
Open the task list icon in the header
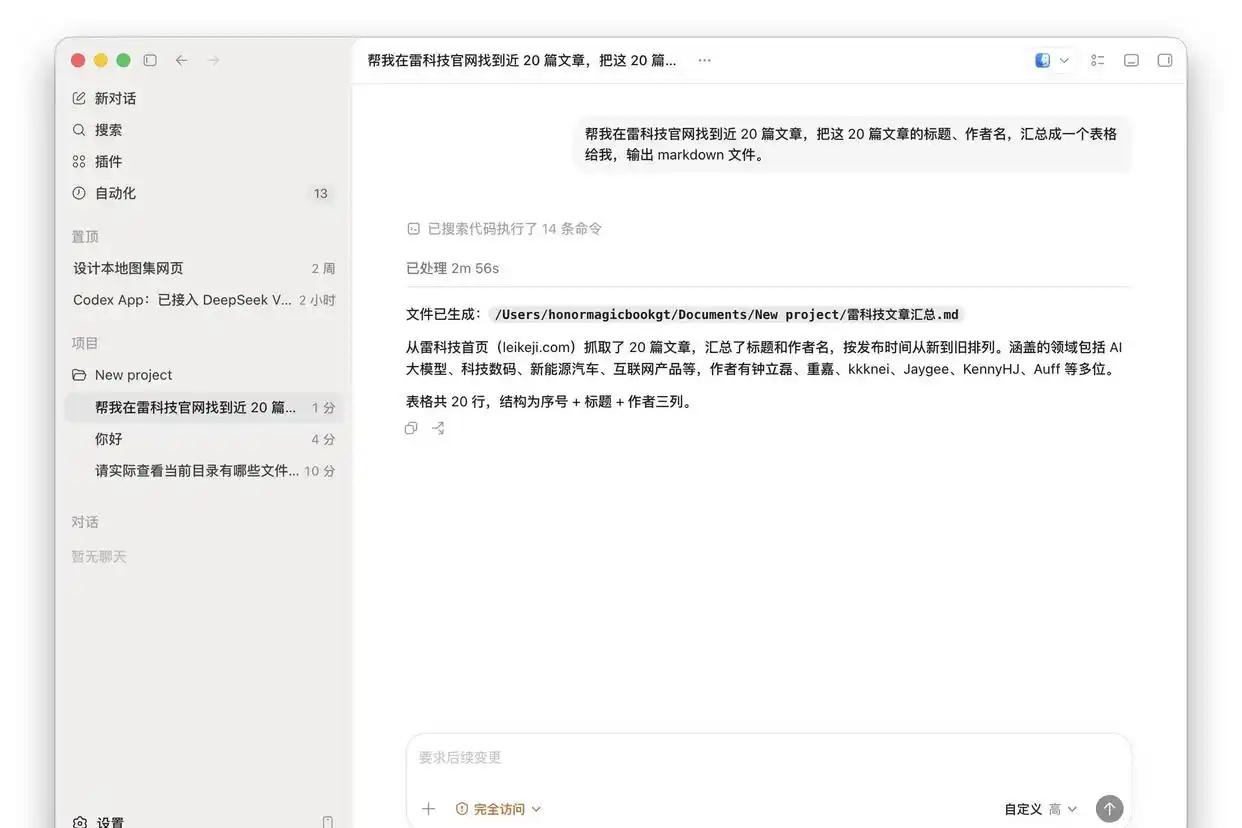coord(1098,60)
